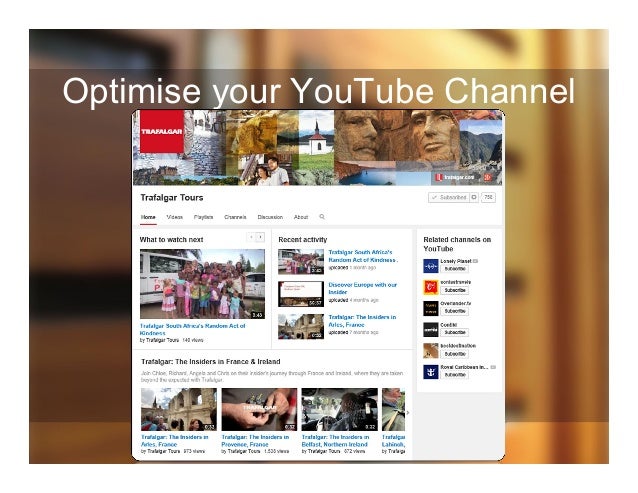Go to the Channels tab
This screenshot has height=493, width=638.
(x=235, y=217)
